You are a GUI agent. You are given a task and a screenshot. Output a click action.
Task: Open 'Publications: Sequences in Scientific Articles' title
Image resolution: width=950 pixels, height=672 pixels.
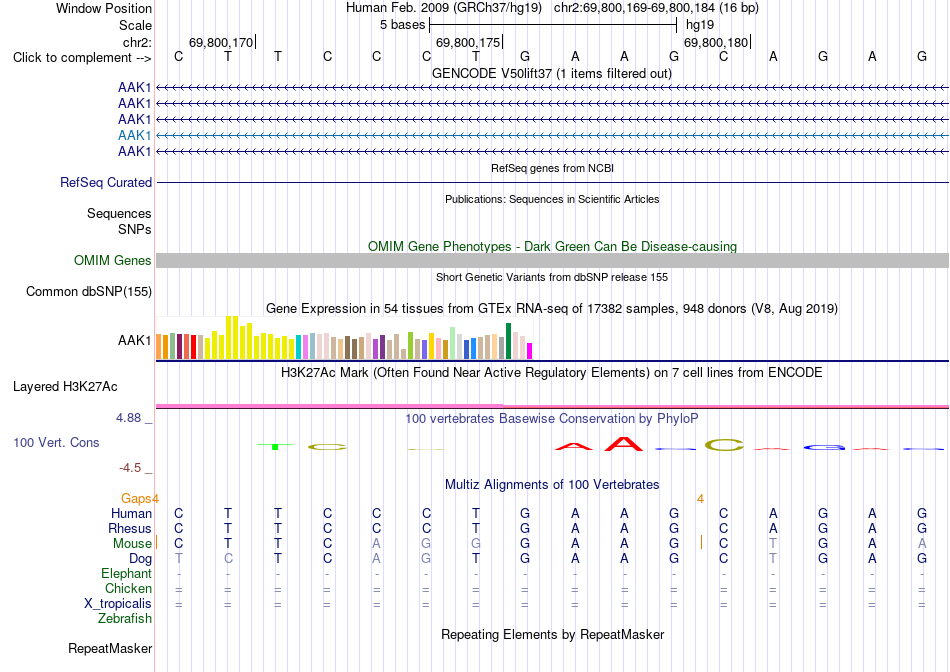(x=552, y=199)
